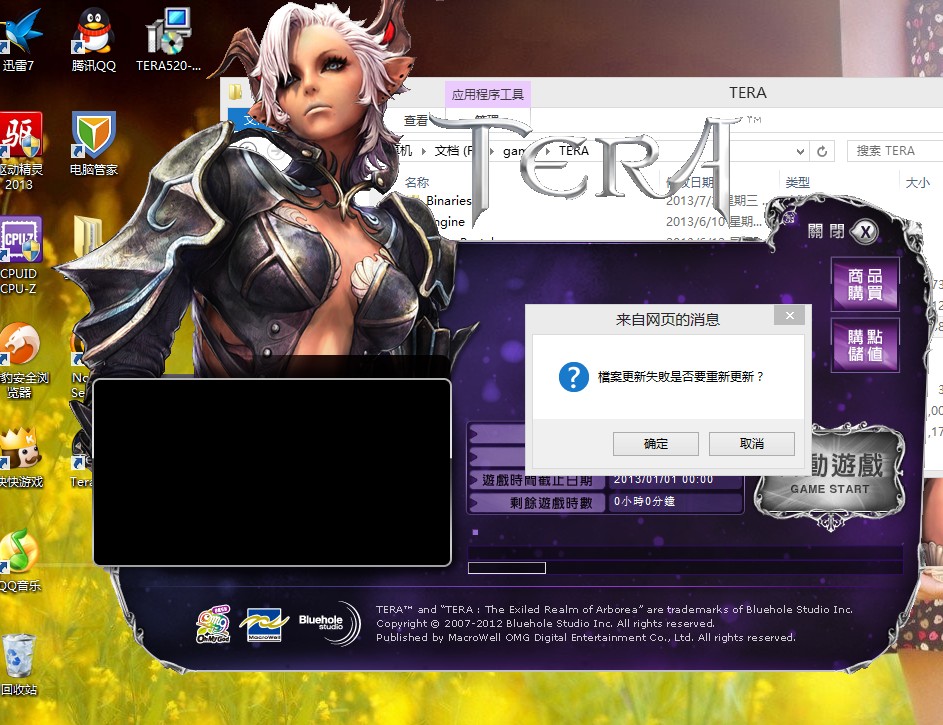Click the question mark icon in dialog
943x725 pixels.
click(x=574, y=377)
